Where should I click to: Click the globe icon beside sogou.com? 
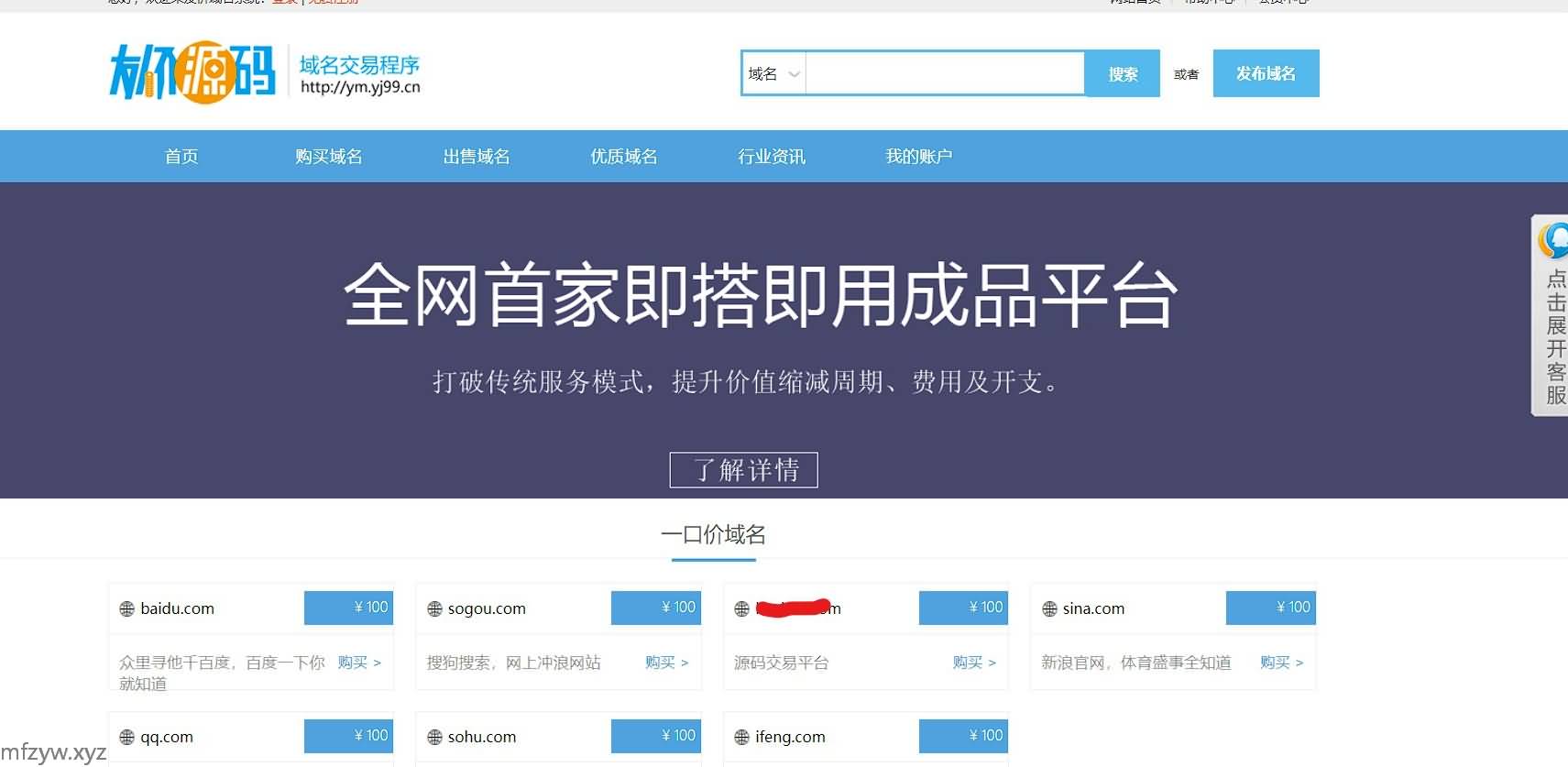(435, 609)
